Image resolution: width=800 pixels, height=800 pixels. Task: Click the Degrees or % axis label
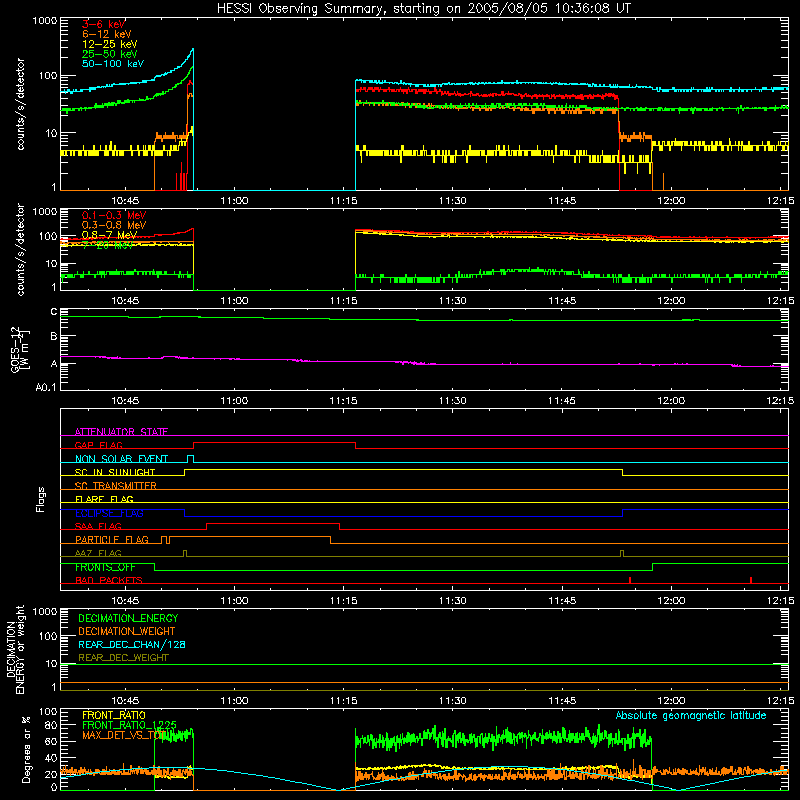click(26, 749)
